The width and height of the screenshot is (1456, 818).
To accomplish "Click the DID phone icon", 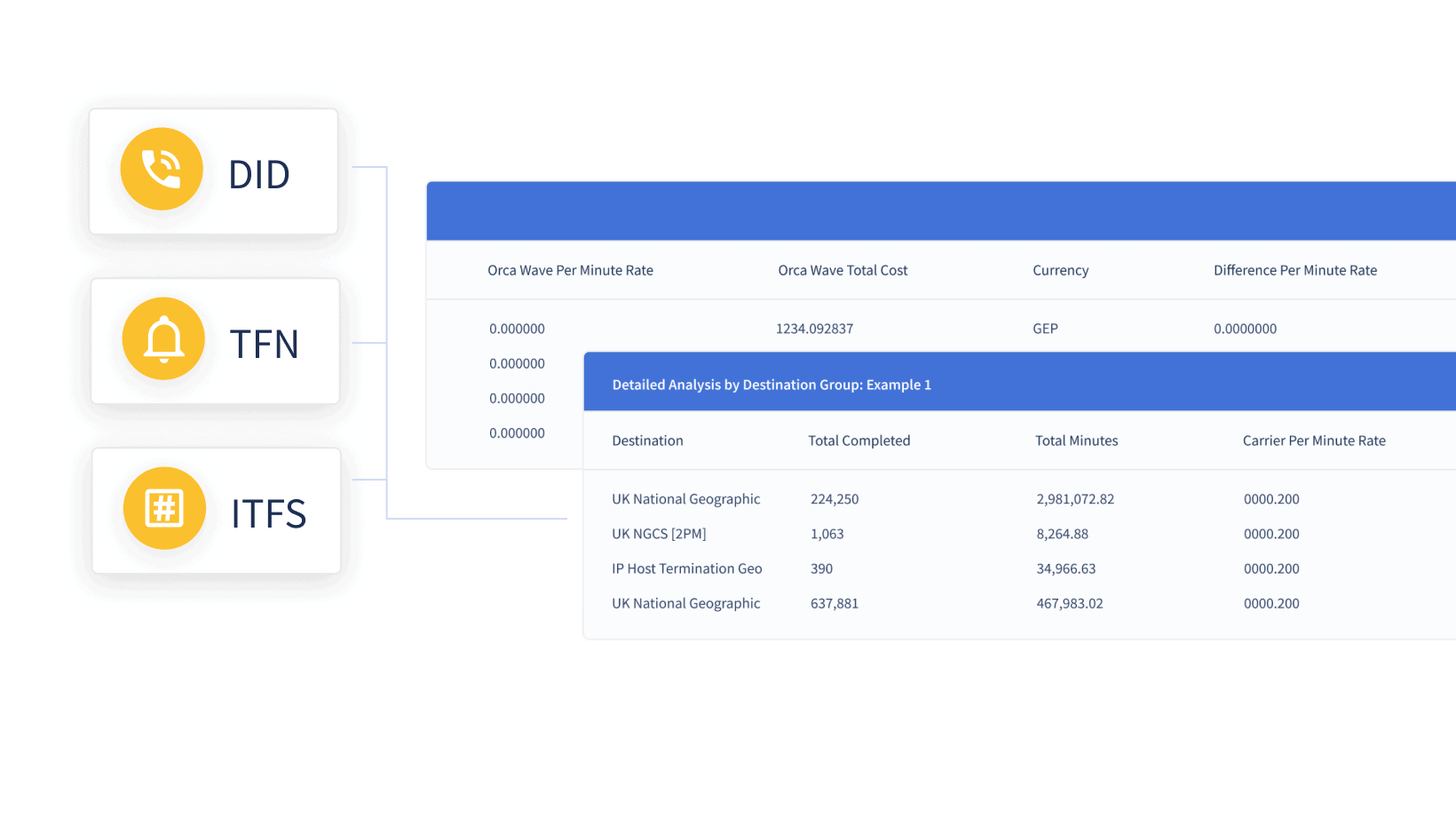I will click(162, 169).
